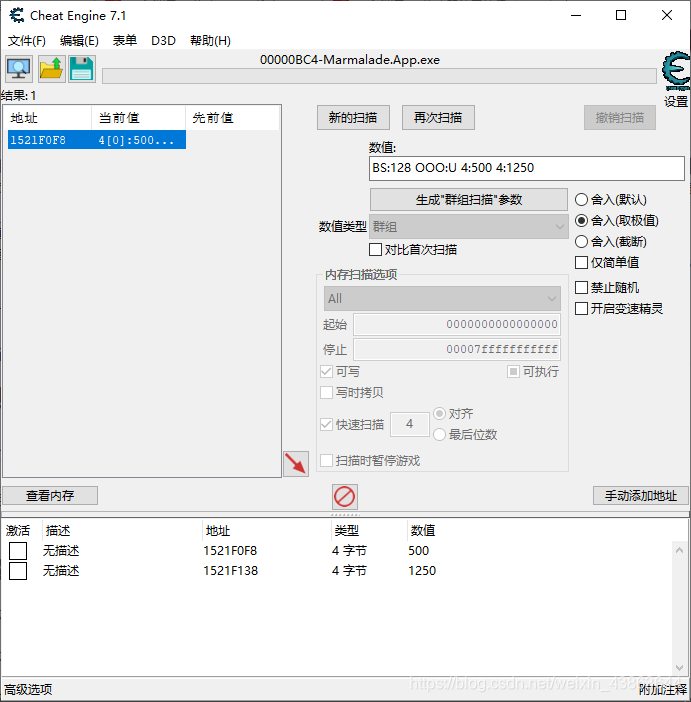Open 高级选项 advanced options
691x702 pixels.
(x=28, y=689)
